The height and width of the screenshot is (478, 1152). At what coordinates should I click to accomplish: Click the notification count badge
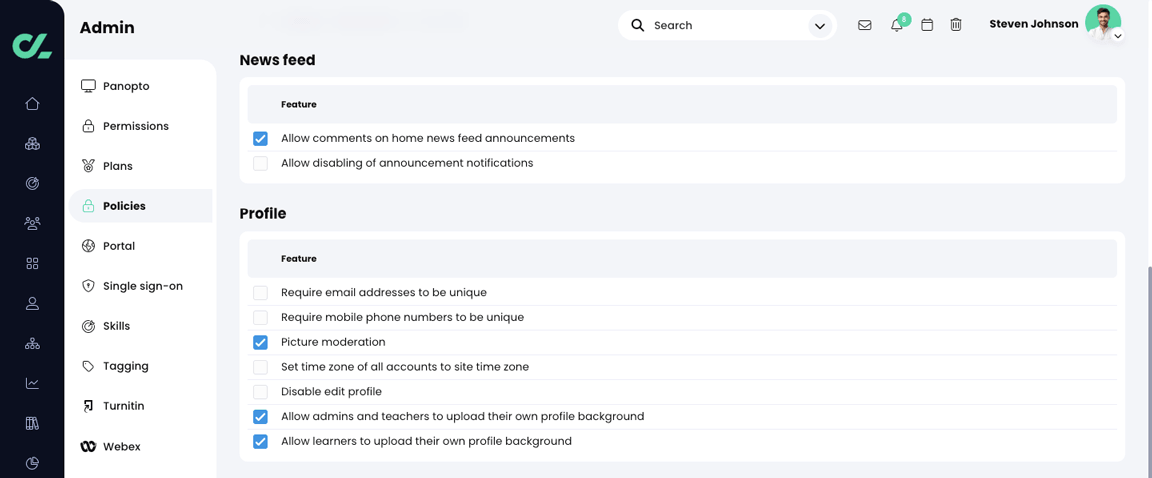(x=904, y=19)
